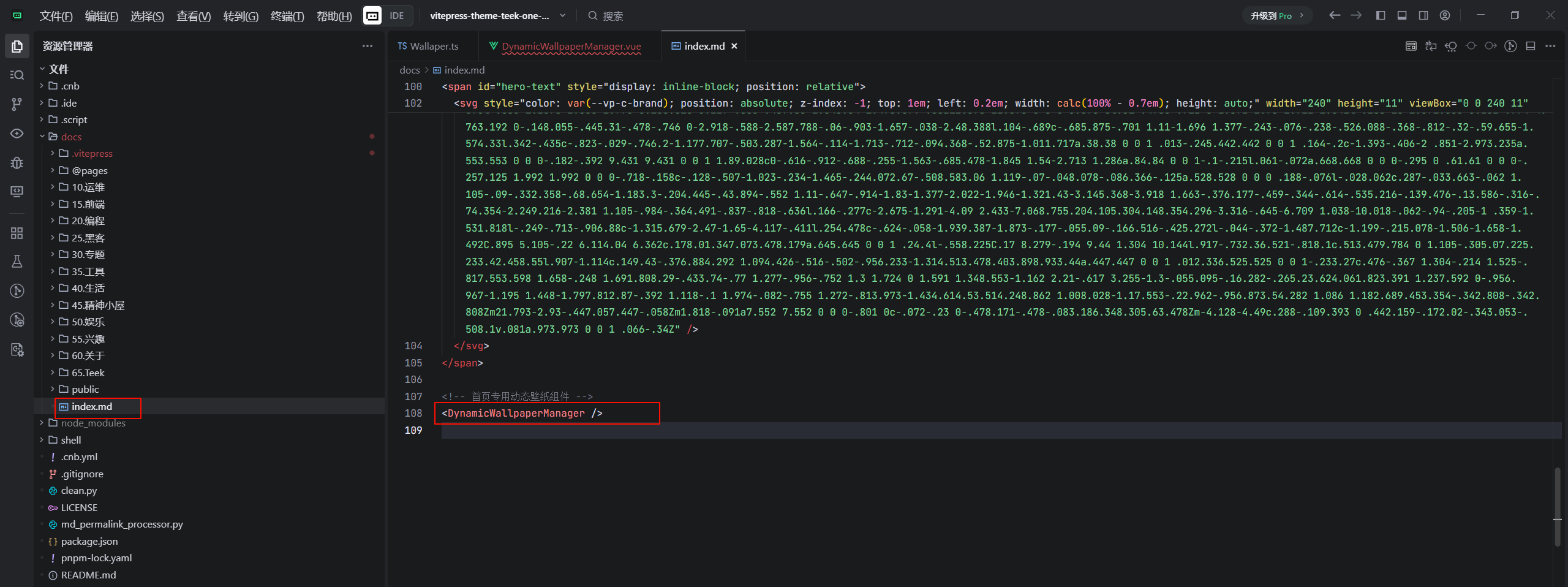Toggle the primary sidebar layout button

click(x=1381, y=16)
